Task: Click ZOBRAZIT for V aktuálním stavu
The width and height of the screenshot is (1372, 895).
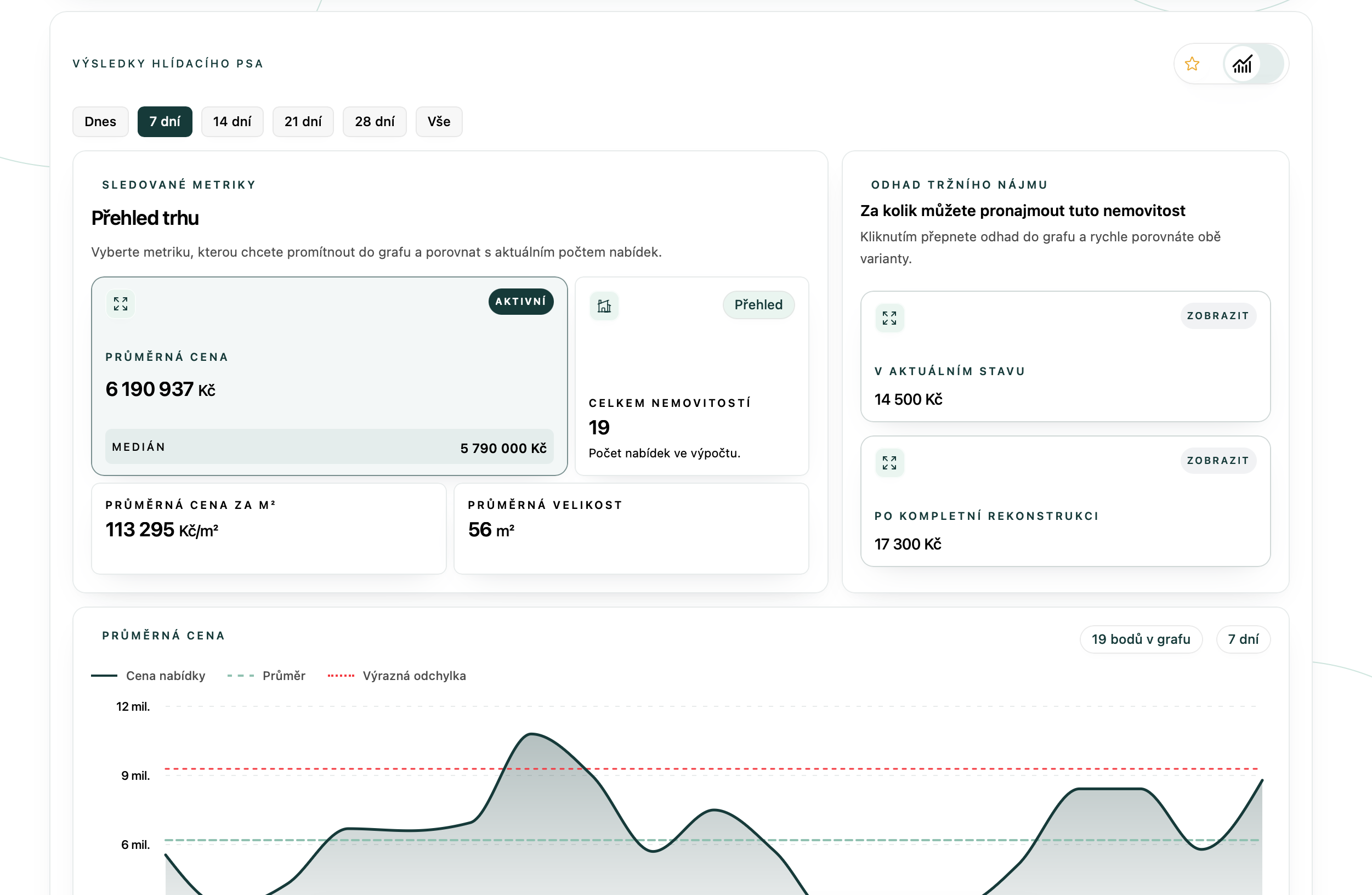Action: 1218,316
